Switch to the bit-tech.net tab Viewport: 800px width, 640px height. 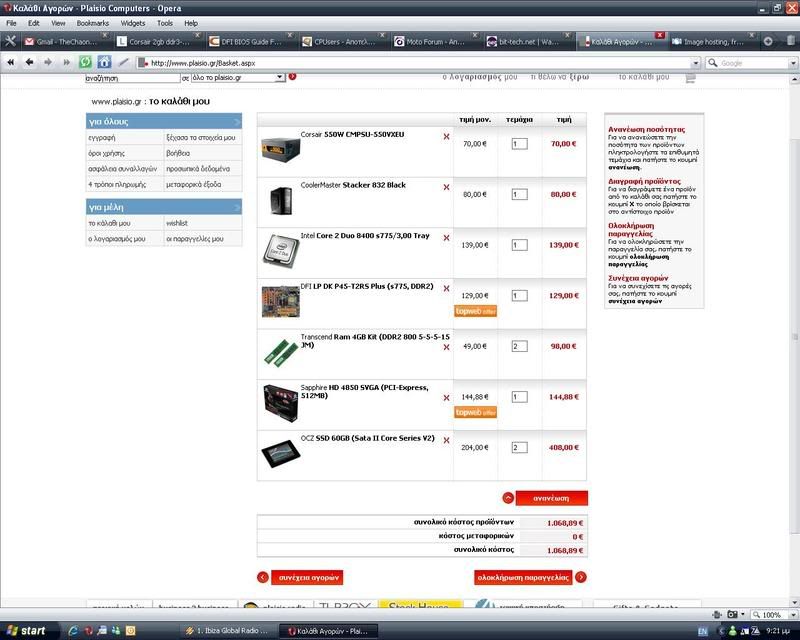click(x=527, y=41)
